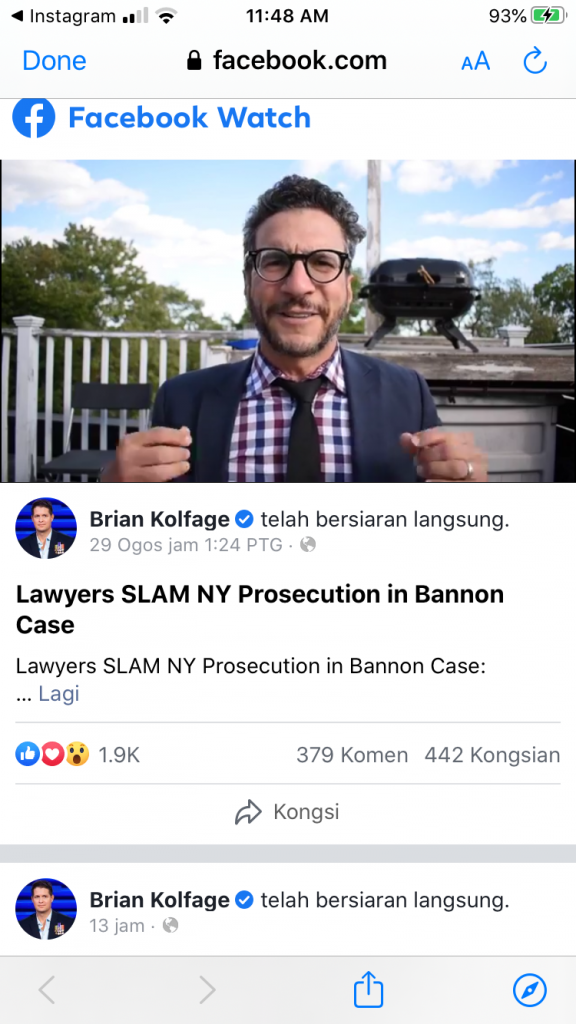Open Brian Kolfage profile picture on first post
The image size is (576, 1024).
pyautogui.click(x=46, y=528)
